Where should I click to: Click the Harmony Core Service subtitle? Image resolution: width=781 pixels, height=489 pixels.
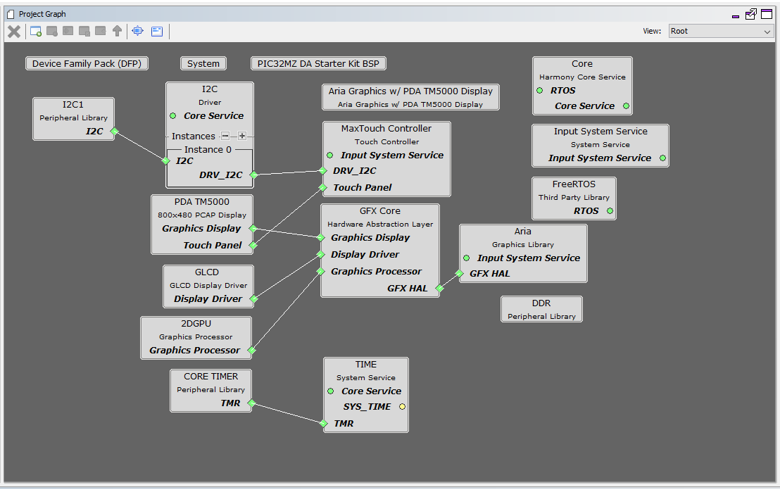pyautogui.click(x=582, y=77)
